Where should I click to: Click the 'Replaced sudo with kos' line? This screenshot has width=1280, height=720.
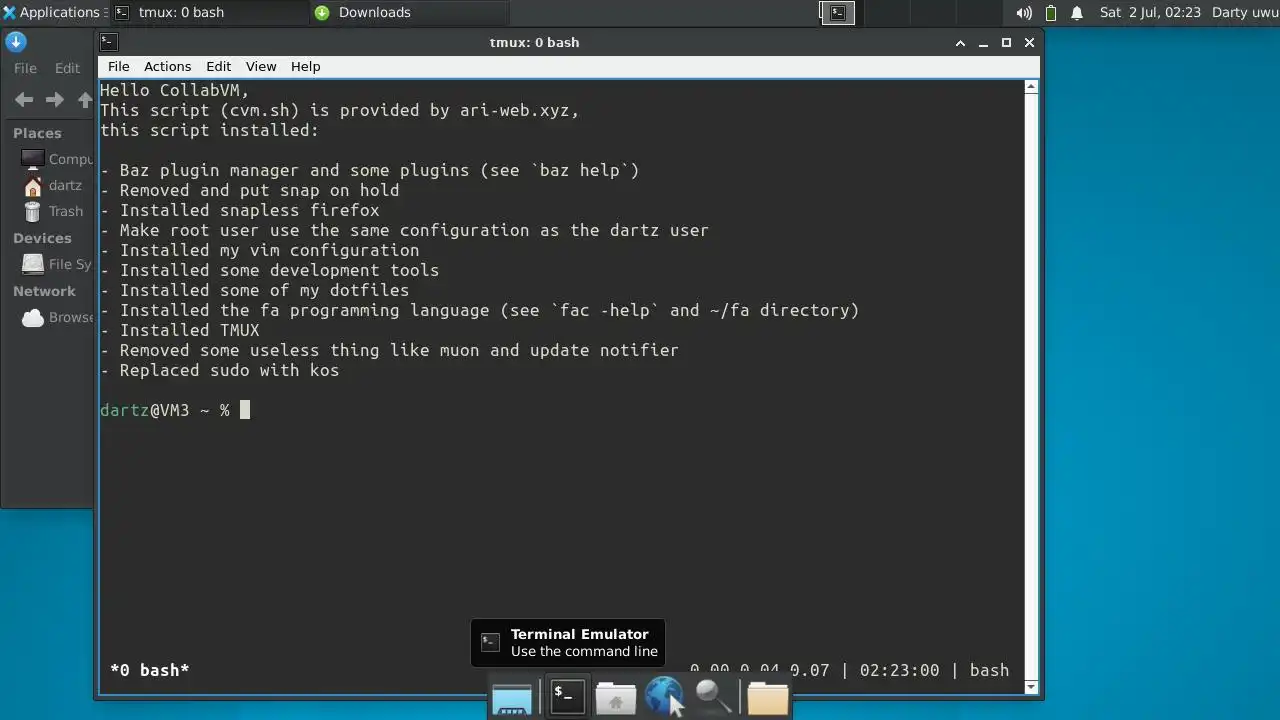[x=219, y=370]
